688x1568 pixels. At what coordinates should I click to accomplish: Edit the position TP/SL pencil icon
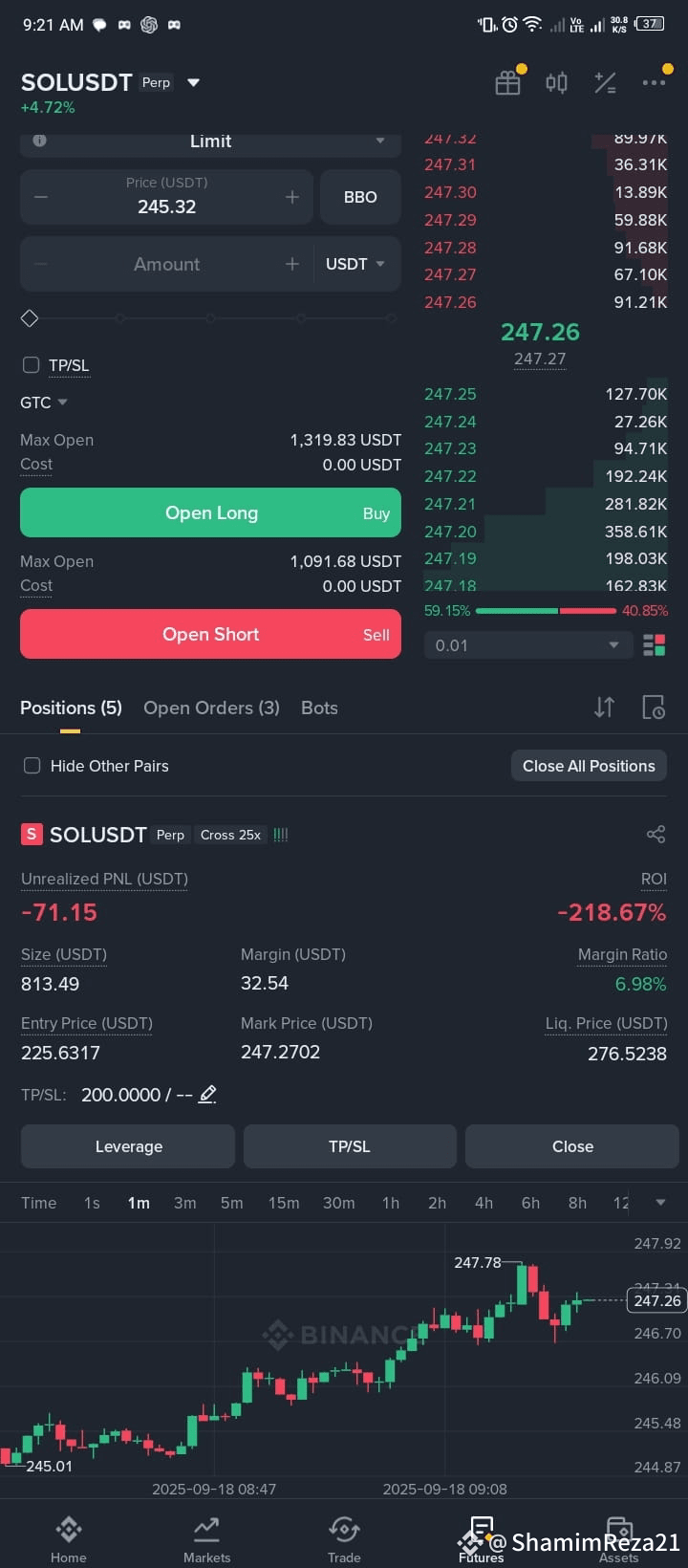pos(207,1094)
